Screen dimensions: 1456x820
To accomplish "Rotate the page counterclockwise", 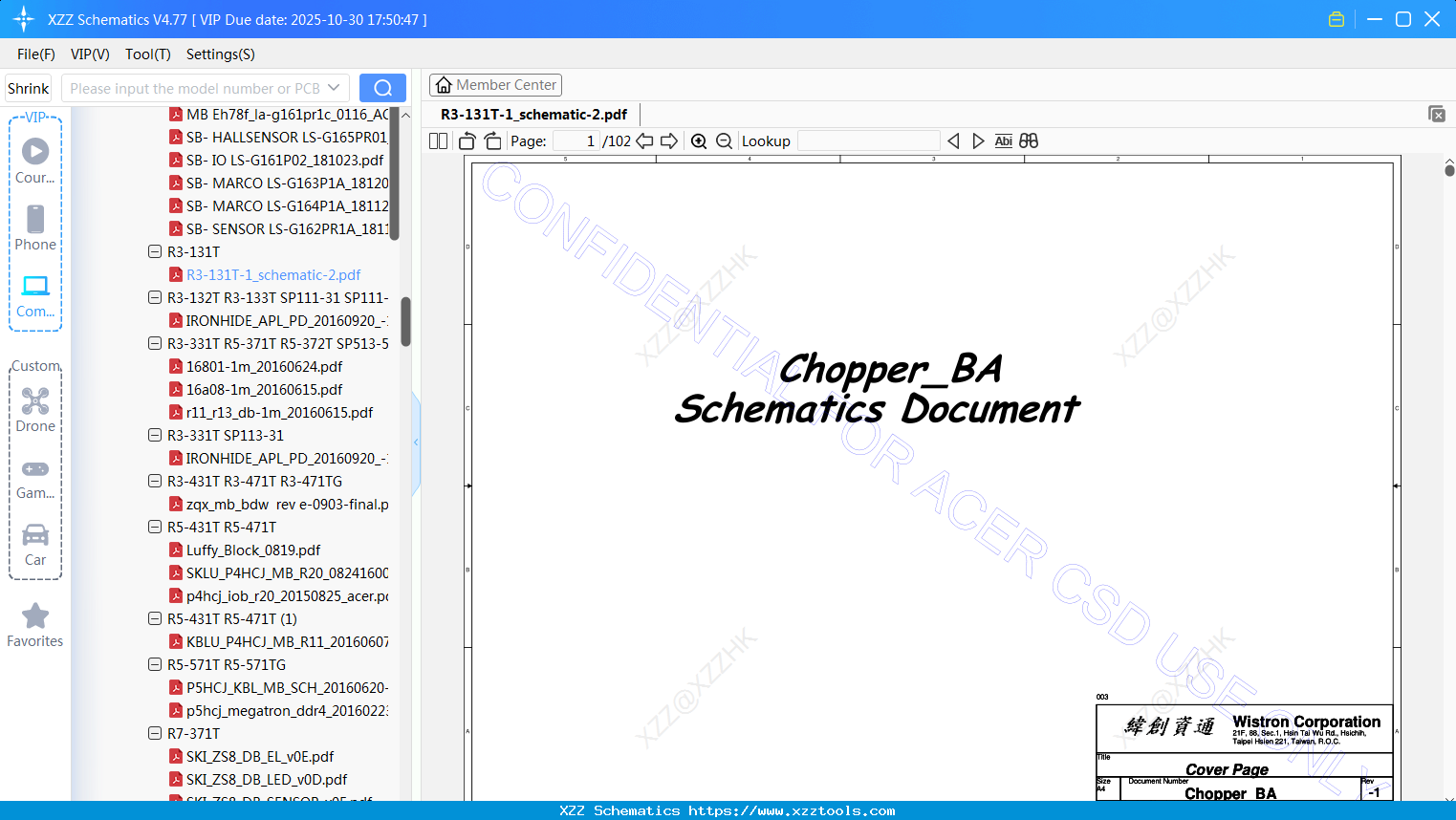I will [467, 141].
